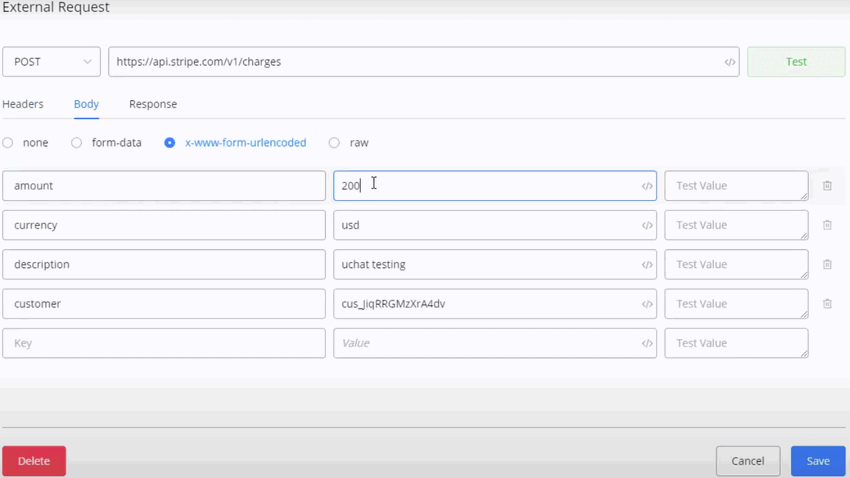
Task: Cancel the external request dialog
Action: pos(747,461)
